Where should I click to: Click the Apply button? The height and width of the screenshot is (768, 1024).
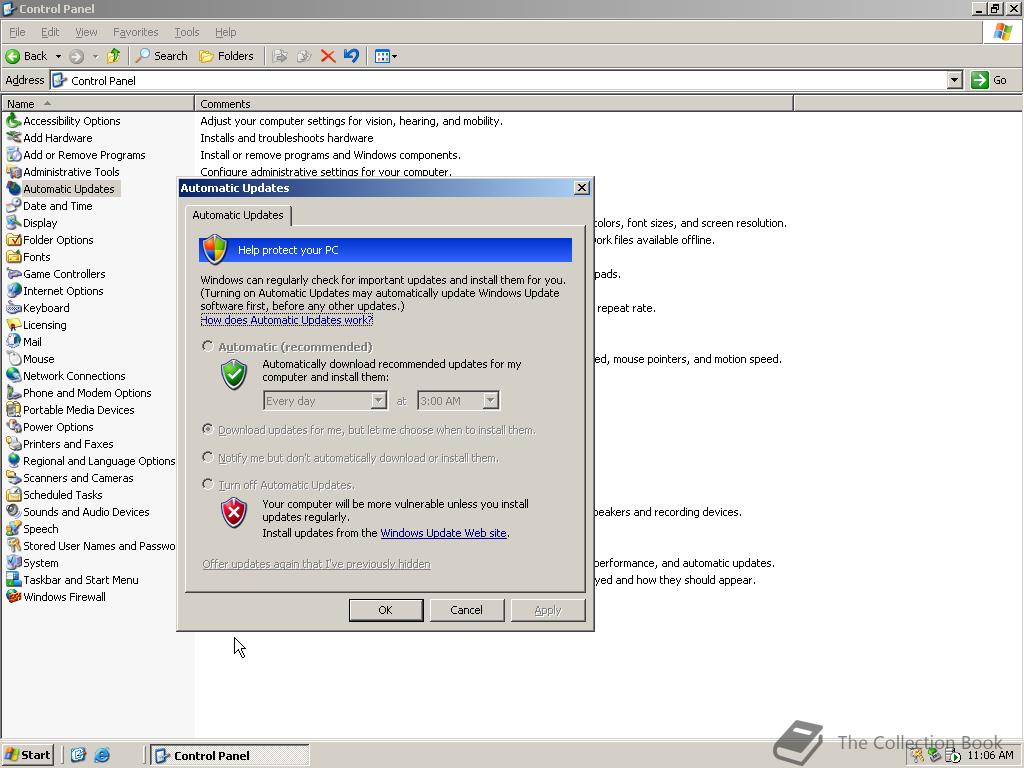547,610
